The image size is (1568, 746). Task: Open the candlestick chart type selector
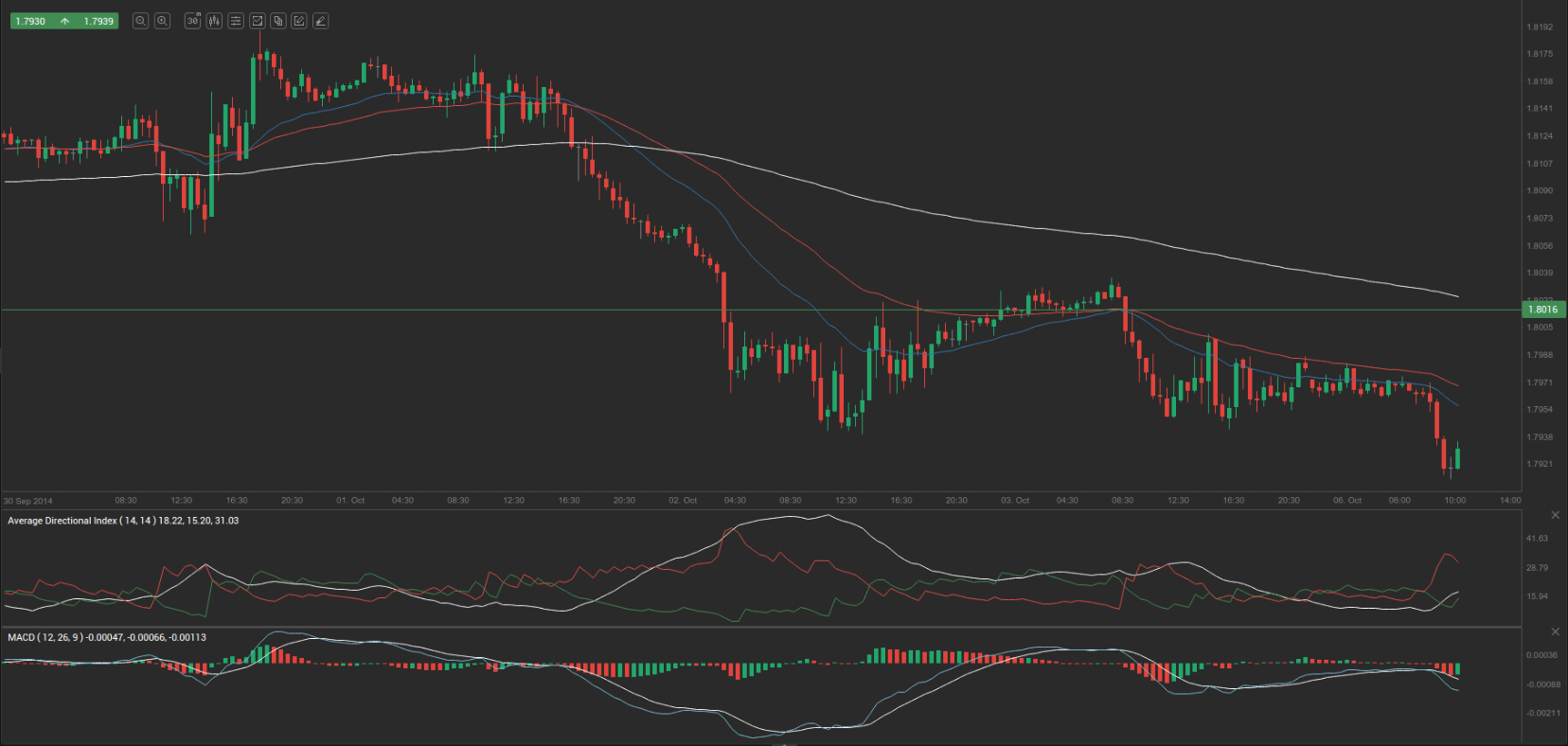214,21
